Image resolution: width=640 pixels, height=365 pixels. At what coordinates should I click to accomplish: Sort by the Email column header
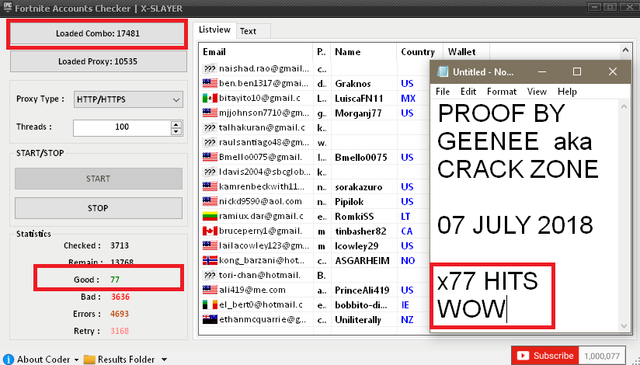tap(256, 52)
